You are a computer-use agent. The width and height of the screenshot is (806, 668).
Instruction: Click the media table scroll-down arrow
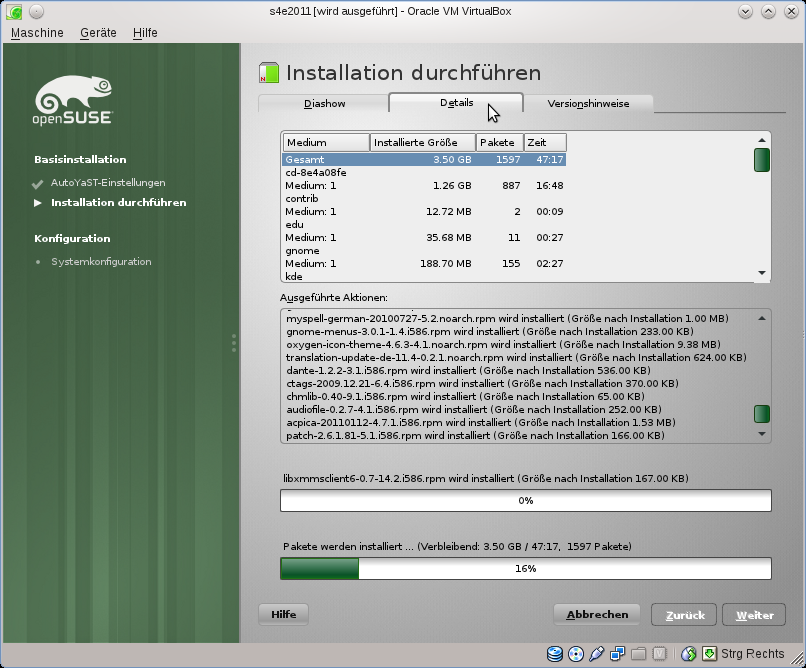pyautogui.click(x=762, y=273)
